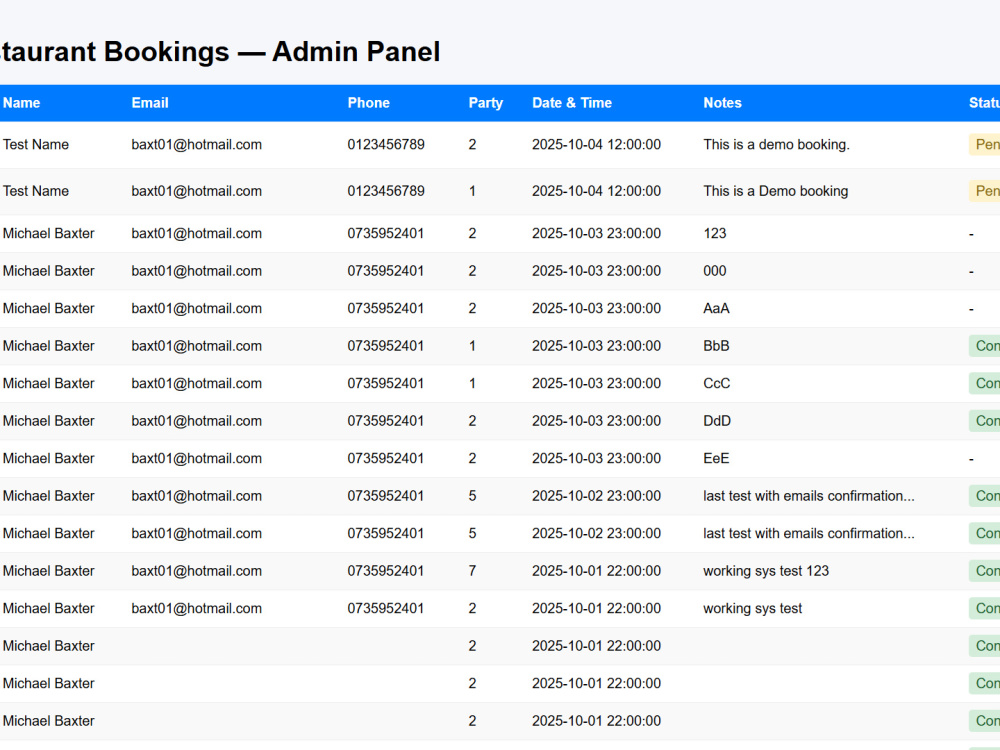Click the Confirmed badge in the 'DdD' row
Image resolution: width=1000 pixels, height=750 pixels.
pyautogui.click(x=984, y=422)
